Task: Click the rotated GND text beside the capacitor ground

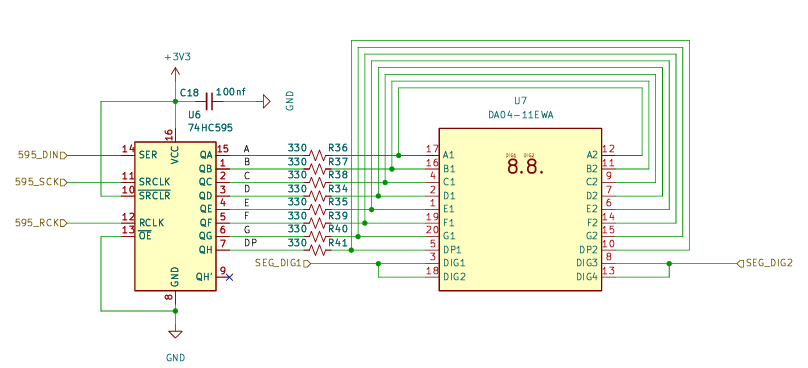Action: tap(290, 101)
